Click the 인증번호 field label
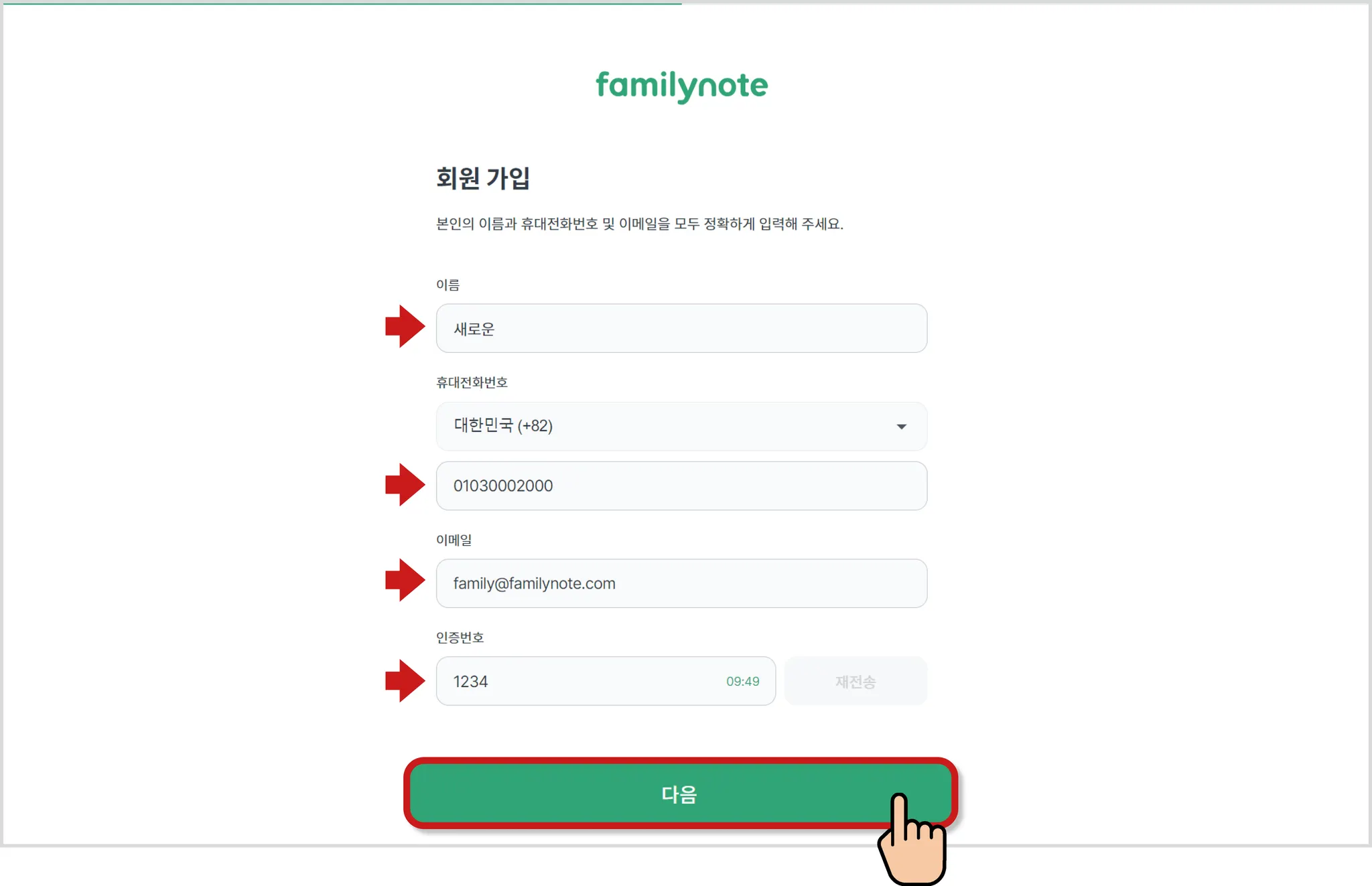Image resolution: width=1372 pixels, height=886 pixels. pos(460,638)
